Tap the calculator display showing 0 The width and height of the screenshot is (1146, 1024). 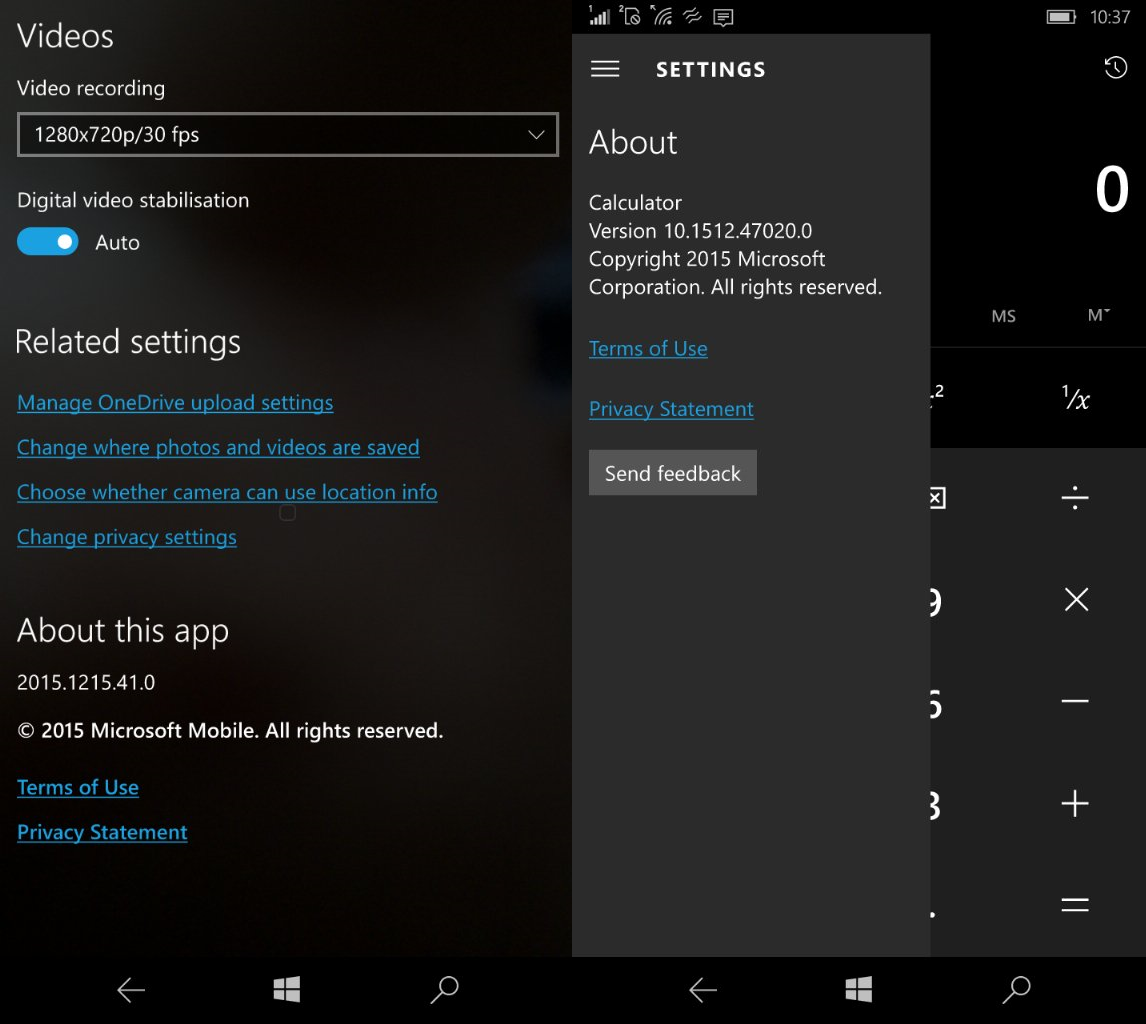[1111, 189]
